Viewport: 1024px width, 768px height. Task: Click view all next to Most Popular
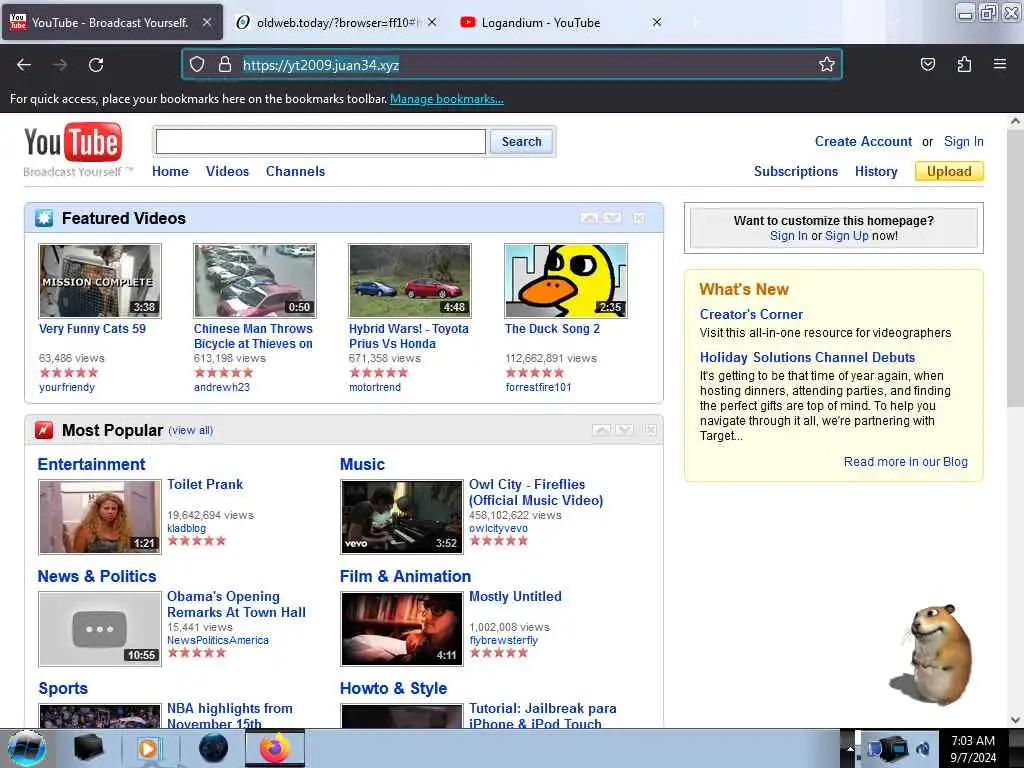(x=191, y=430)
